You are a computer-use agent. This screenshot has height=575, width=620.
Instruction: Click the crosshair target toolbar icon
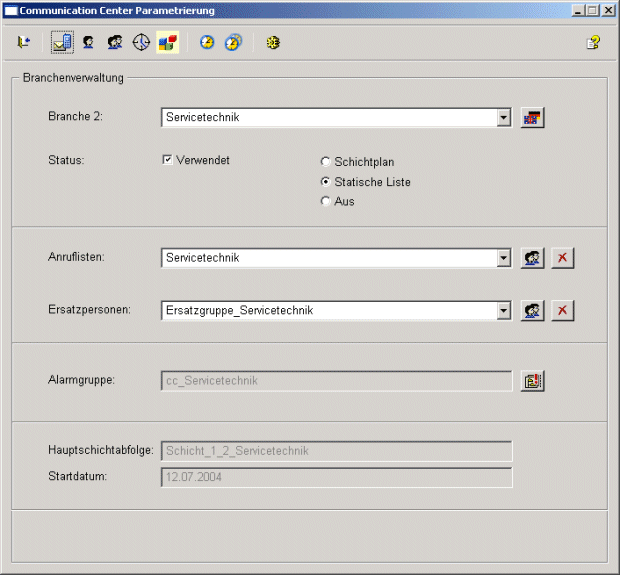[141, 42]
